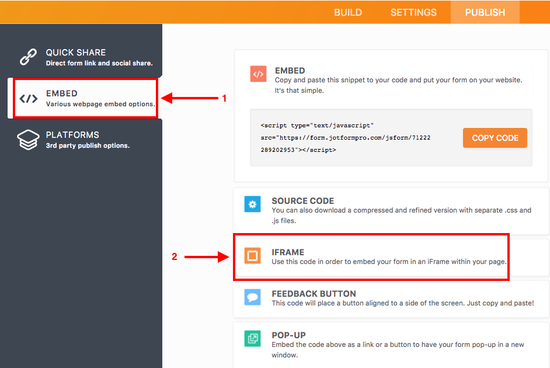Select the PUBLISH tab
The width and height of the screenshot is (550, 368).
(485, 13)
